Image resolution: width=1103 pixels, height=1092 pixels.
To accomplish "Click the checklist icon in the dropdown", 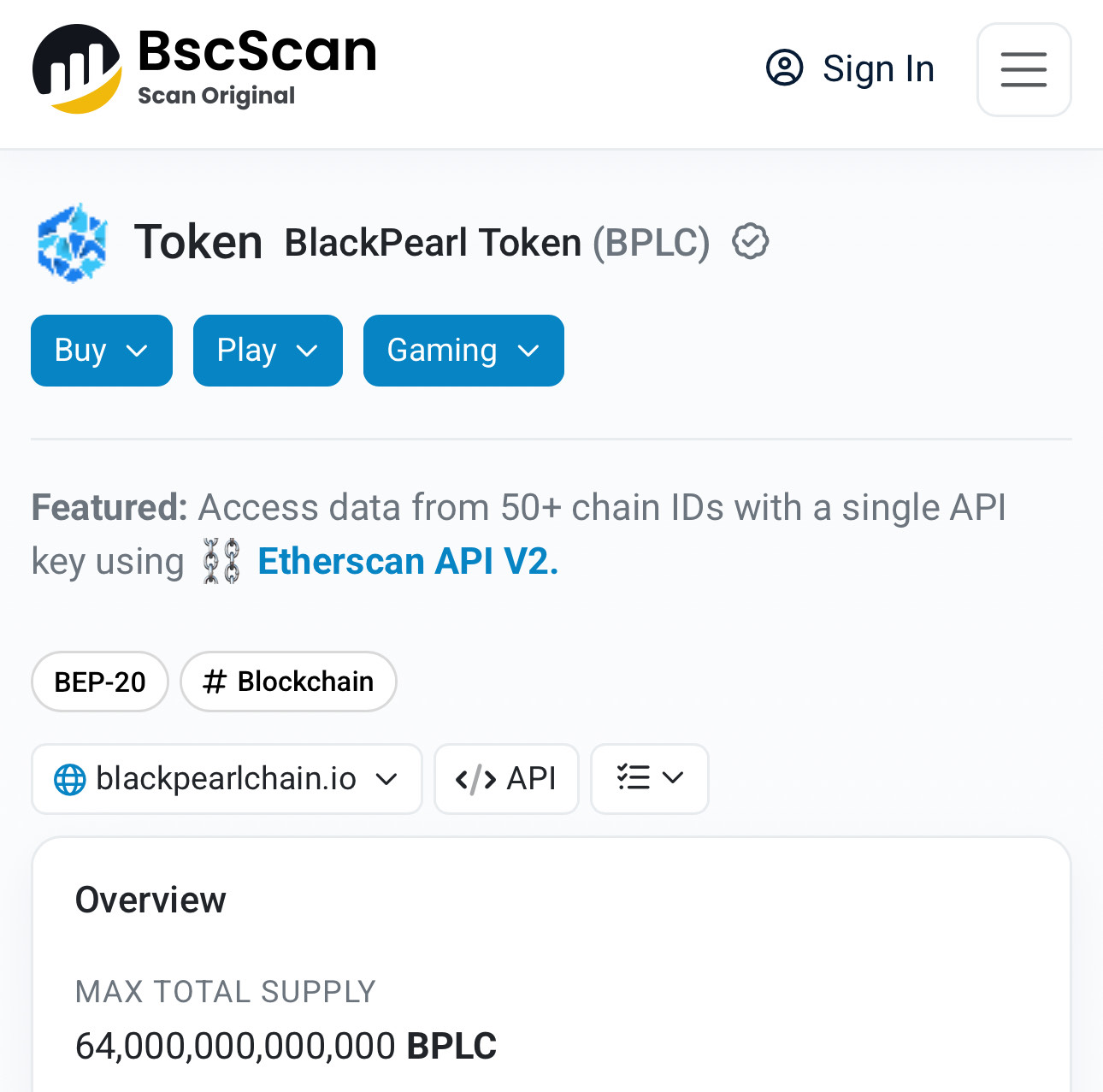I will tap(634, 777).
